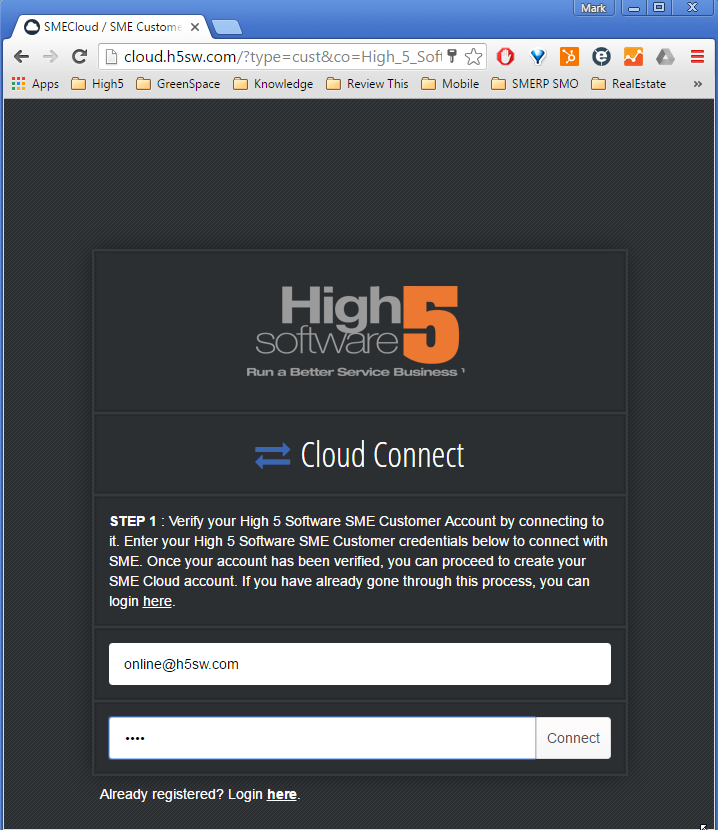Focus the password input field
Viewport: 718px width, 830px height.
tap(322, 738)
